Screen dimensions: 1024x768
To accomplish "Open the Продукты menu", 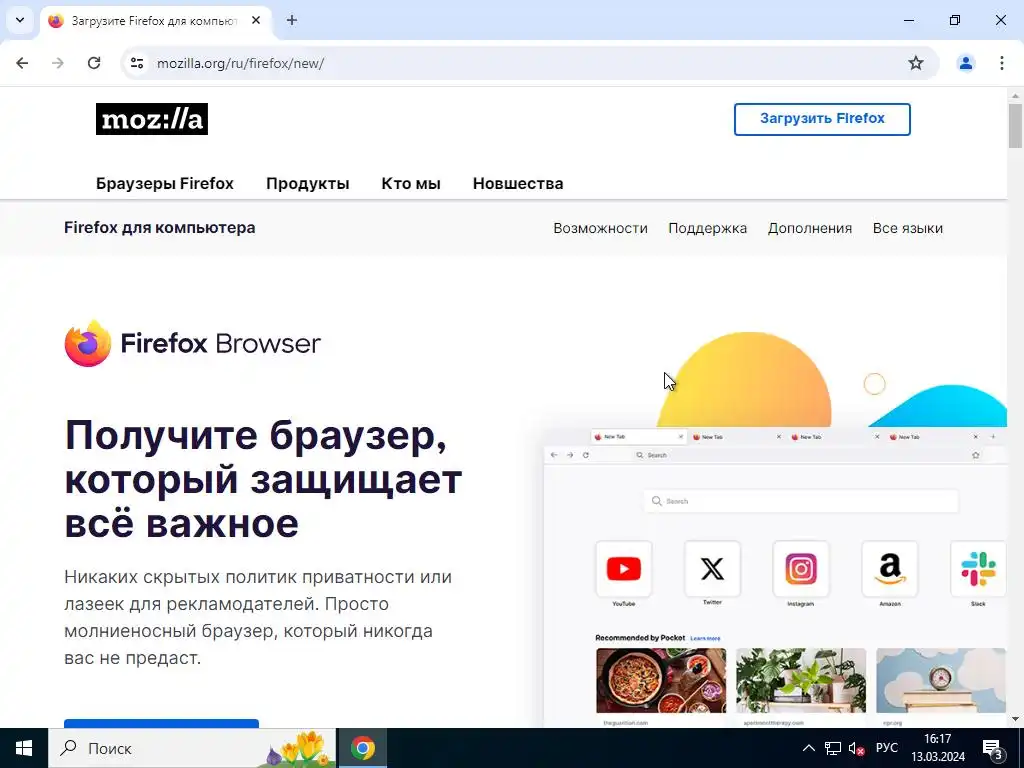I will [308, 184].
